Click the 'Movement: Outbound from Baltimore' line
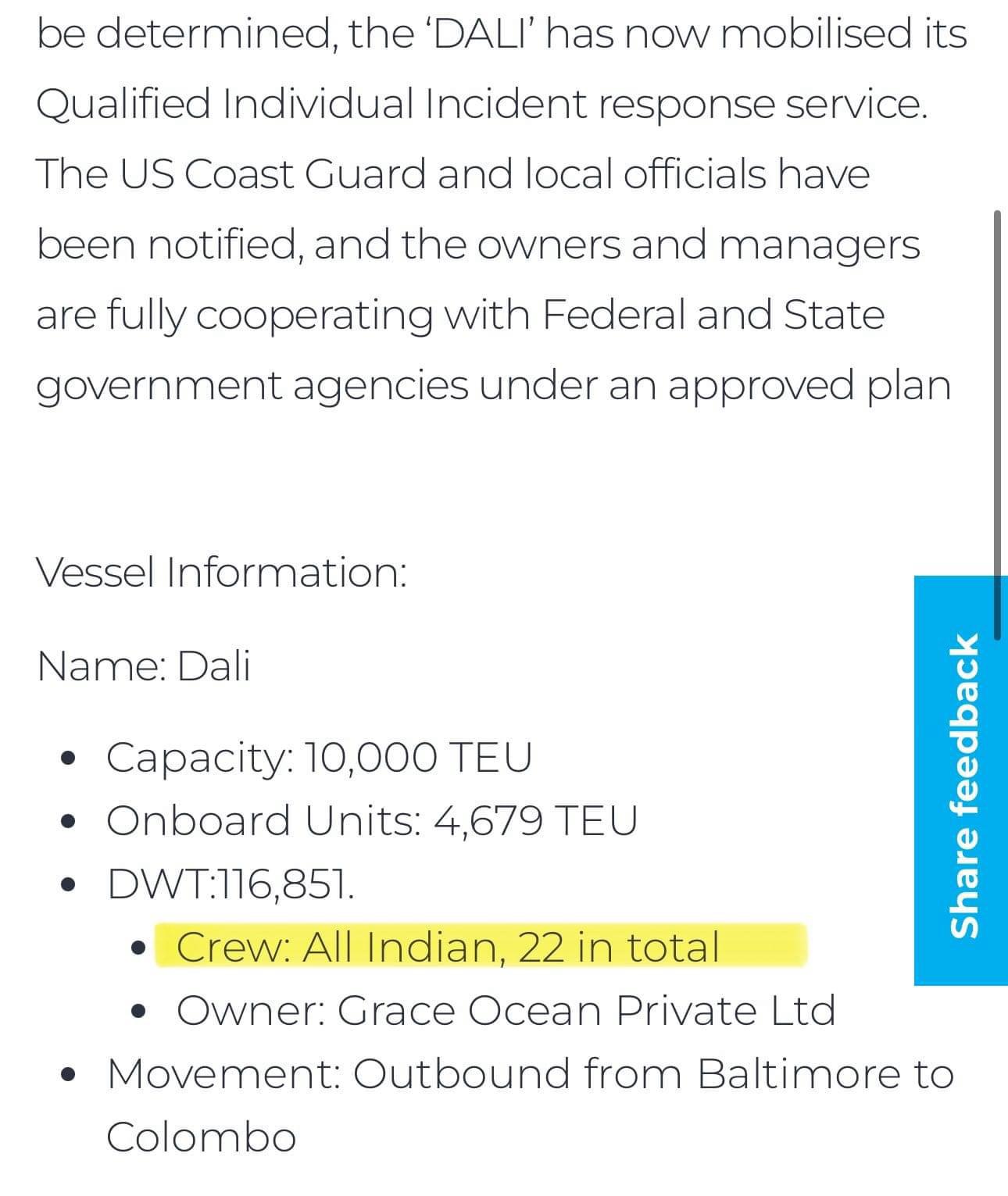The height and width of the screenshot is (1196, 1008). click(x=530, y=1073)
